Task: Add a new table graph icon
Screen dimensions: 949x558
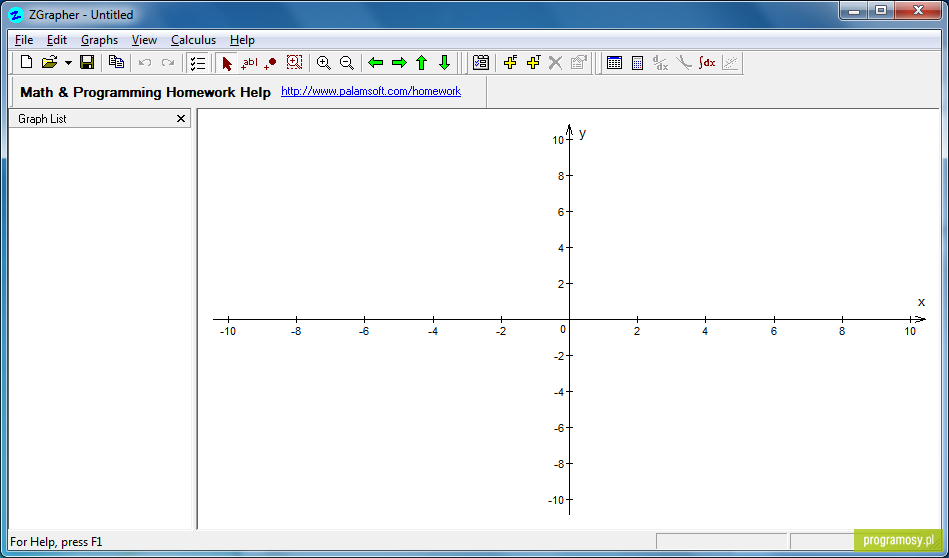Action: click(x=533, y=62)
